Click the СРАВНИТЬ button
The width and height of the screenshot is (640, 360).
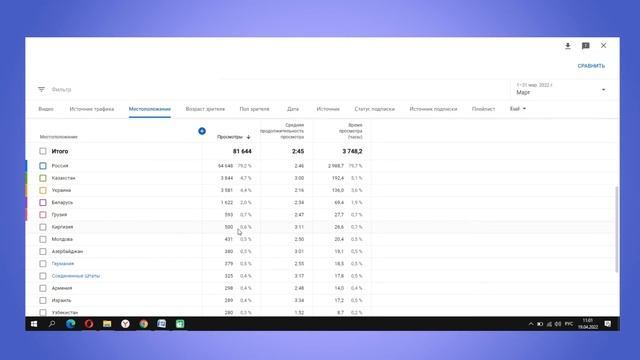click(591, 66)
